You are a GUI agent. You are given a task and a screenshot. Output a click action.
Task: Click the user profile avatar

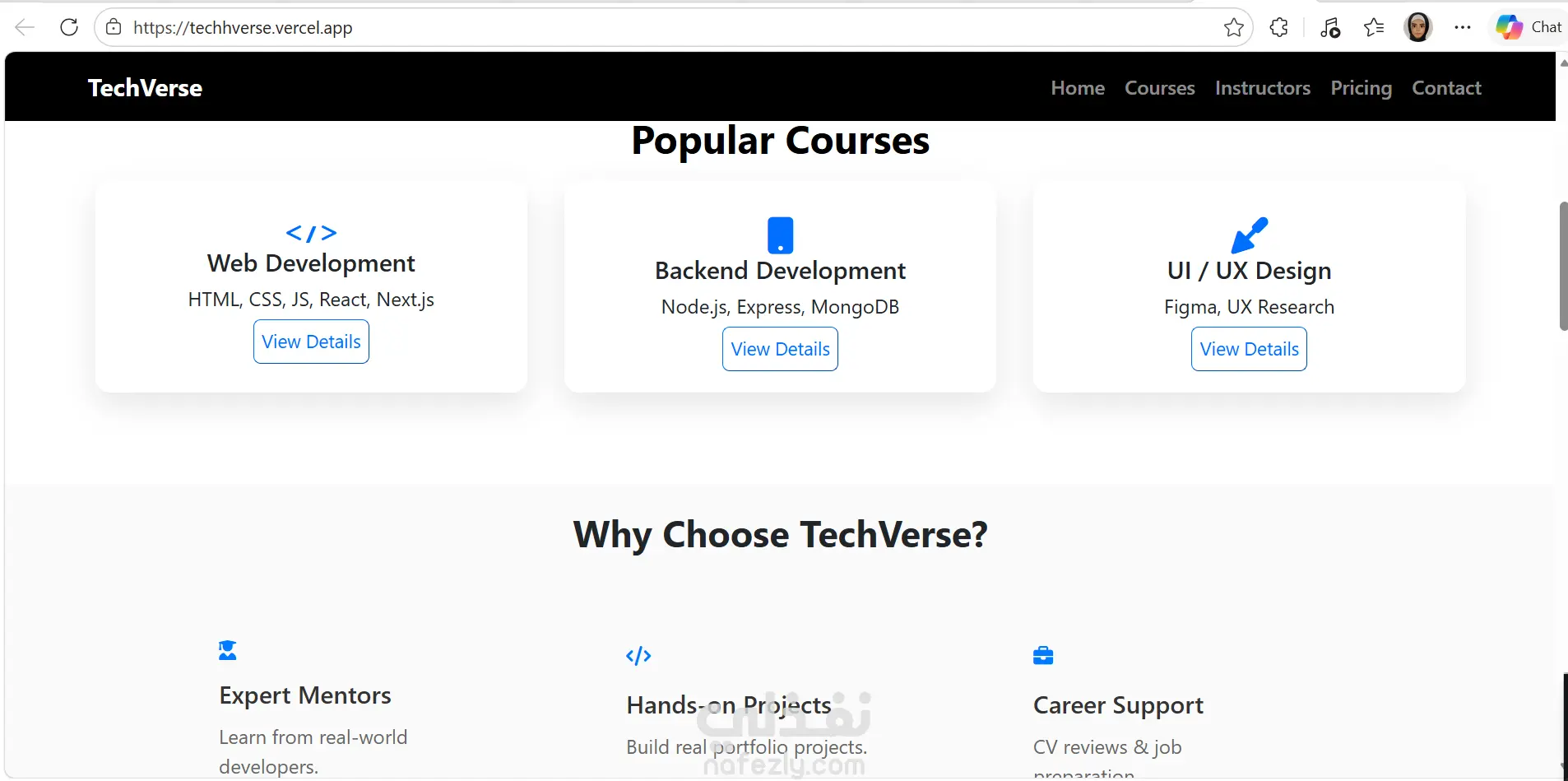[x=1417, y=27]
